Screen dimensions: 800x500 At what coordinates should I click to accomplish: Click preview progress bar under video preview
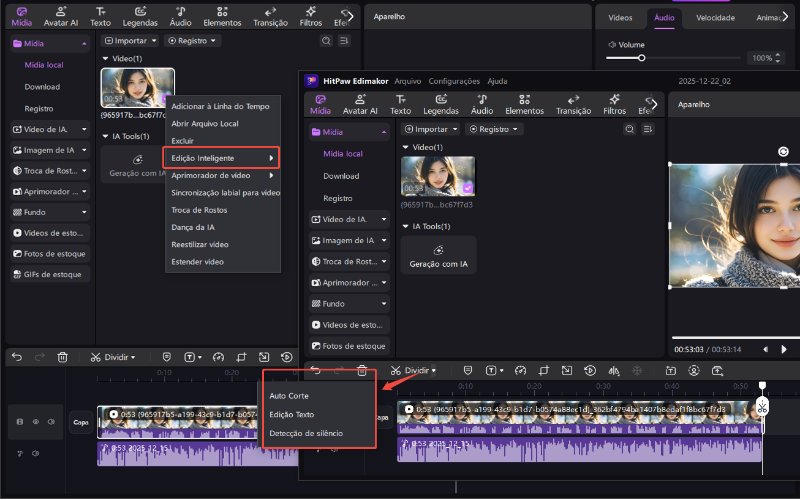[736, 337]
